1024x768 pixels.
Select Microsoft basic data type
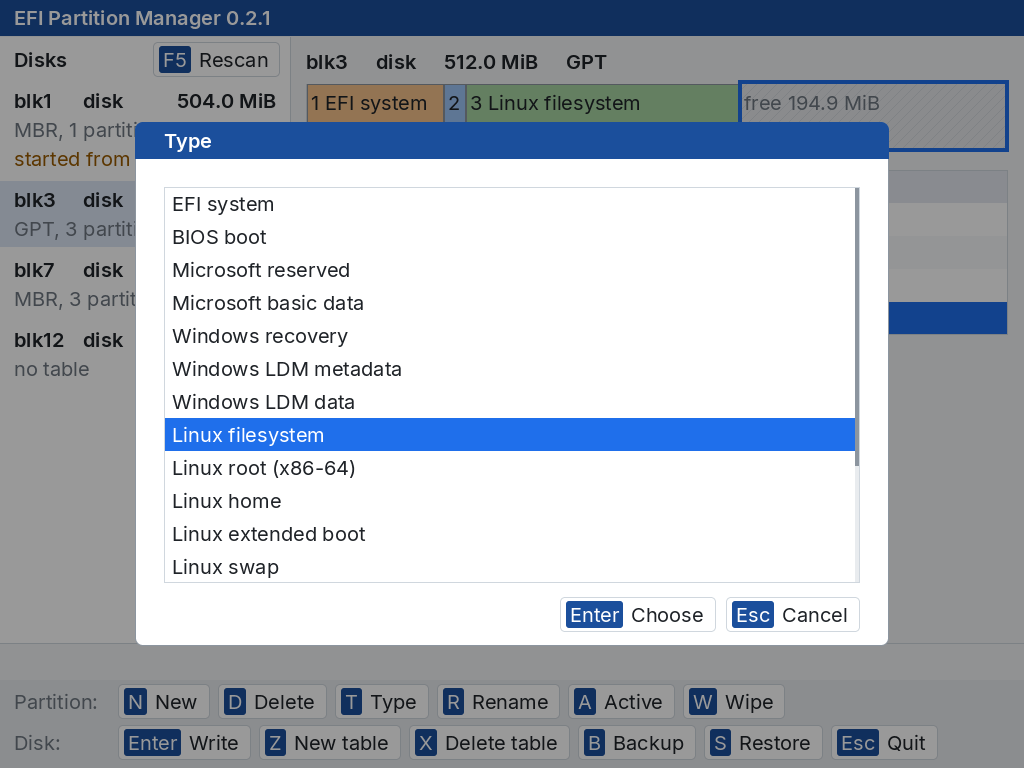click(x=509, y=303)
